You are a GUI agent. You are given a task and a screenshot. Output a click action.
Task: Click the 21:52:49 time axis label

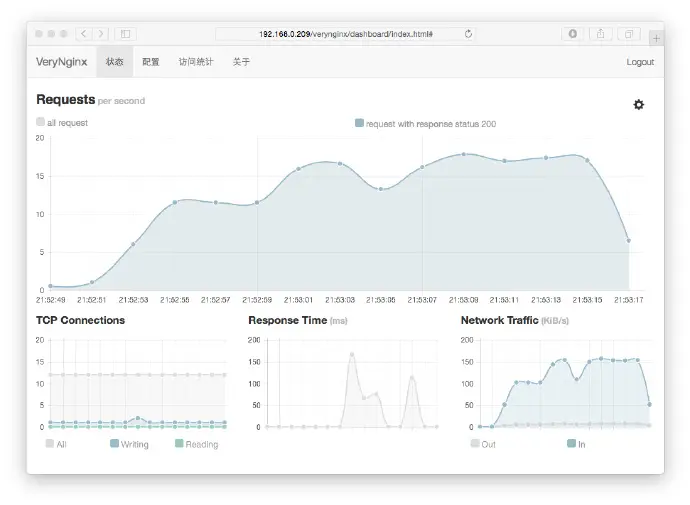[x=51, y=300]
